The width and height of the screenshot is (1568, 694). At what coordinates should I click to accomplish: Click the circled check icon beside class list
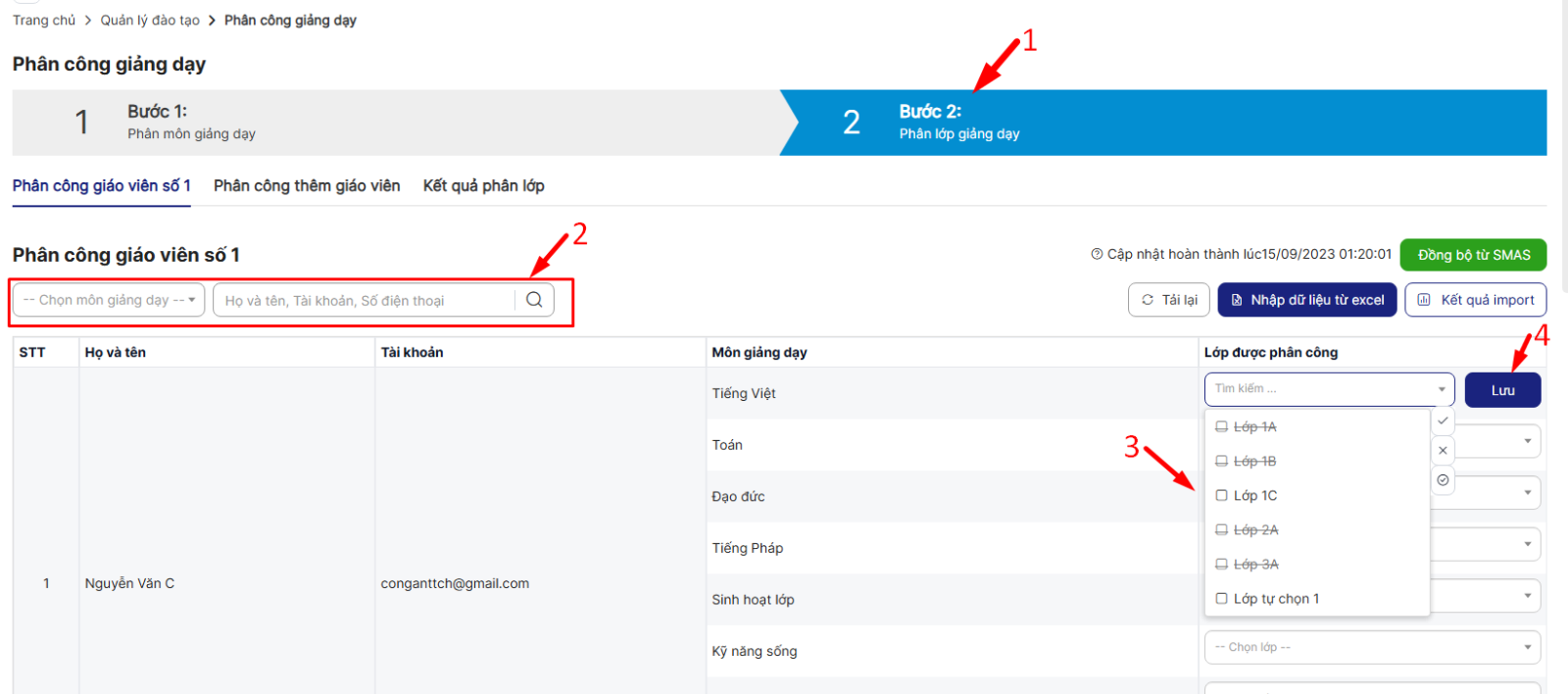1443,480
